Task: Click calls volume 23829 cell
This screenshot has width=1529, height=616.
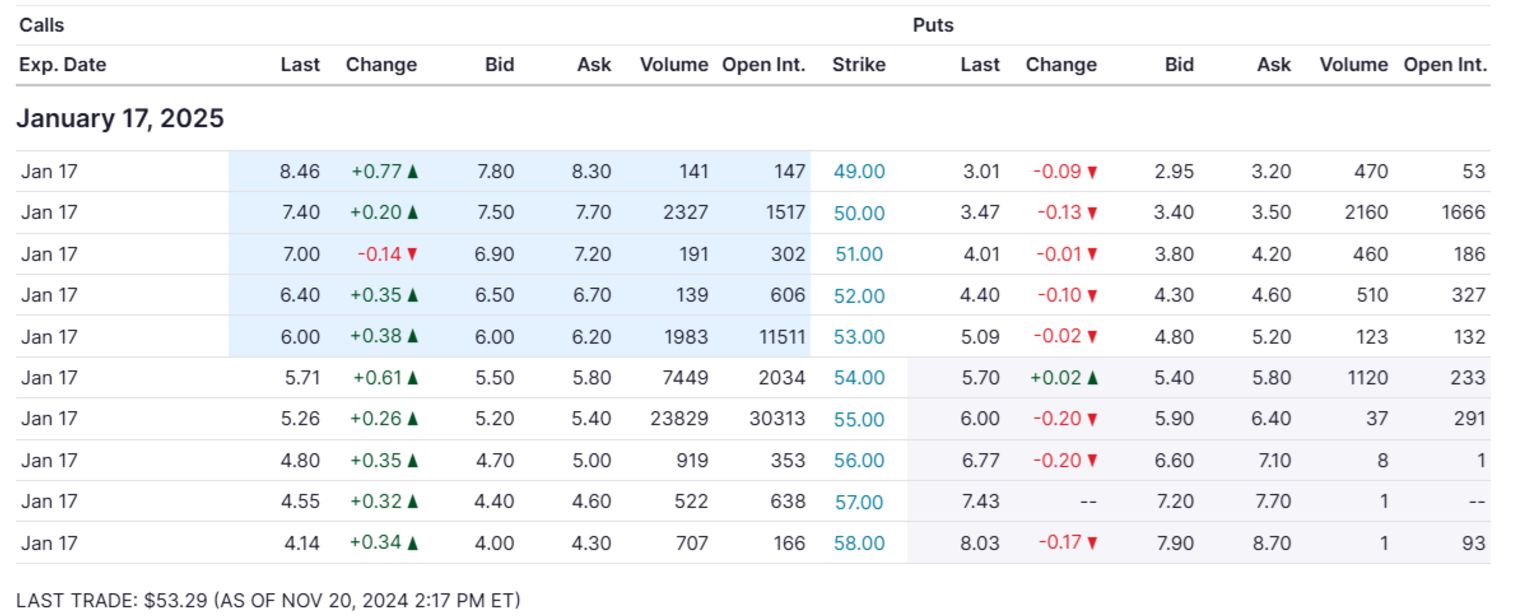Action: (678, 420)
